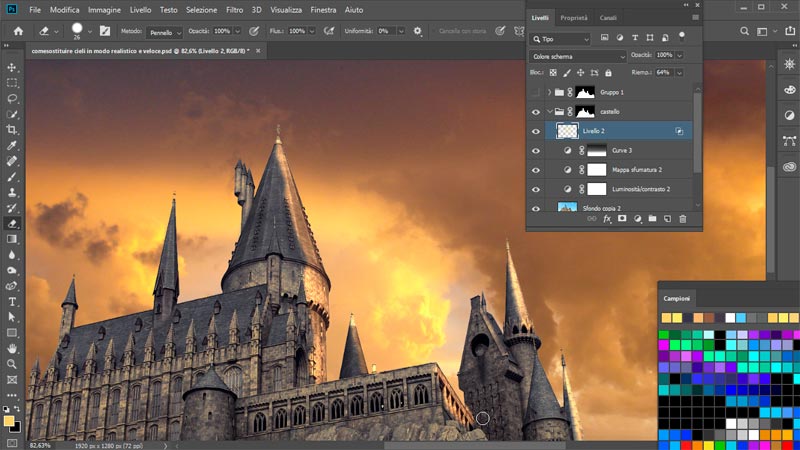Select the Path Selection arrow tool
The width and height of the screenshot is (800, 450).
tap(12, 317)
